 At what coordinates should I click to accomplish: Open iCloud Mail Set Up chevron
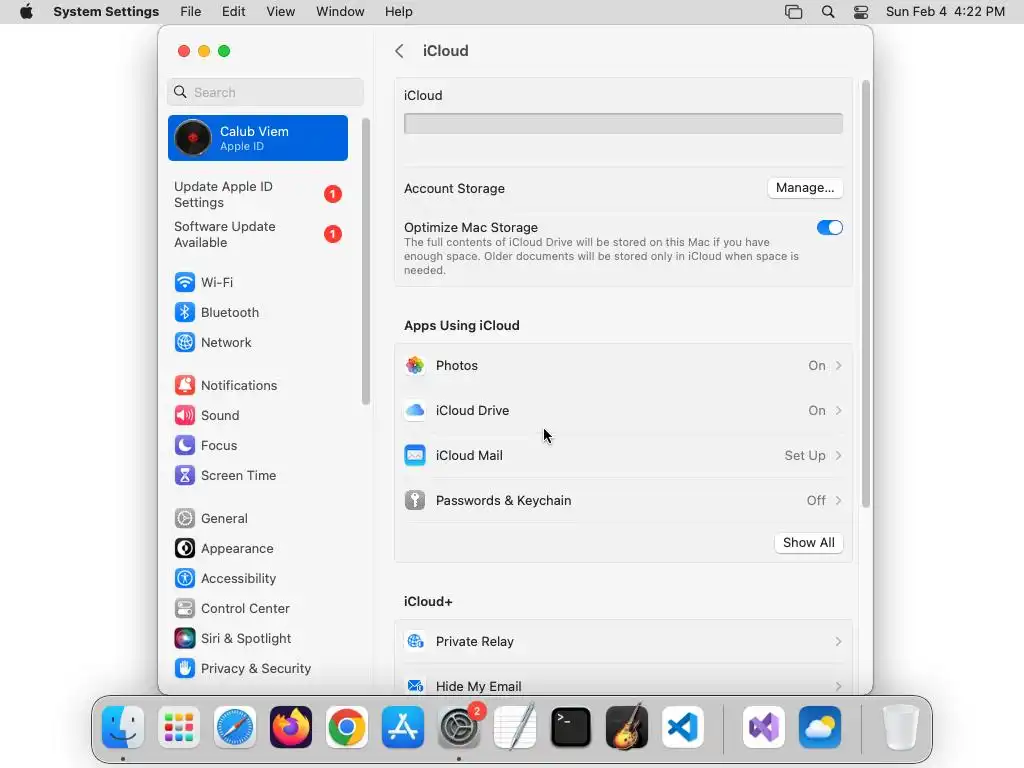pyautogui.click(x=839, y=456)
